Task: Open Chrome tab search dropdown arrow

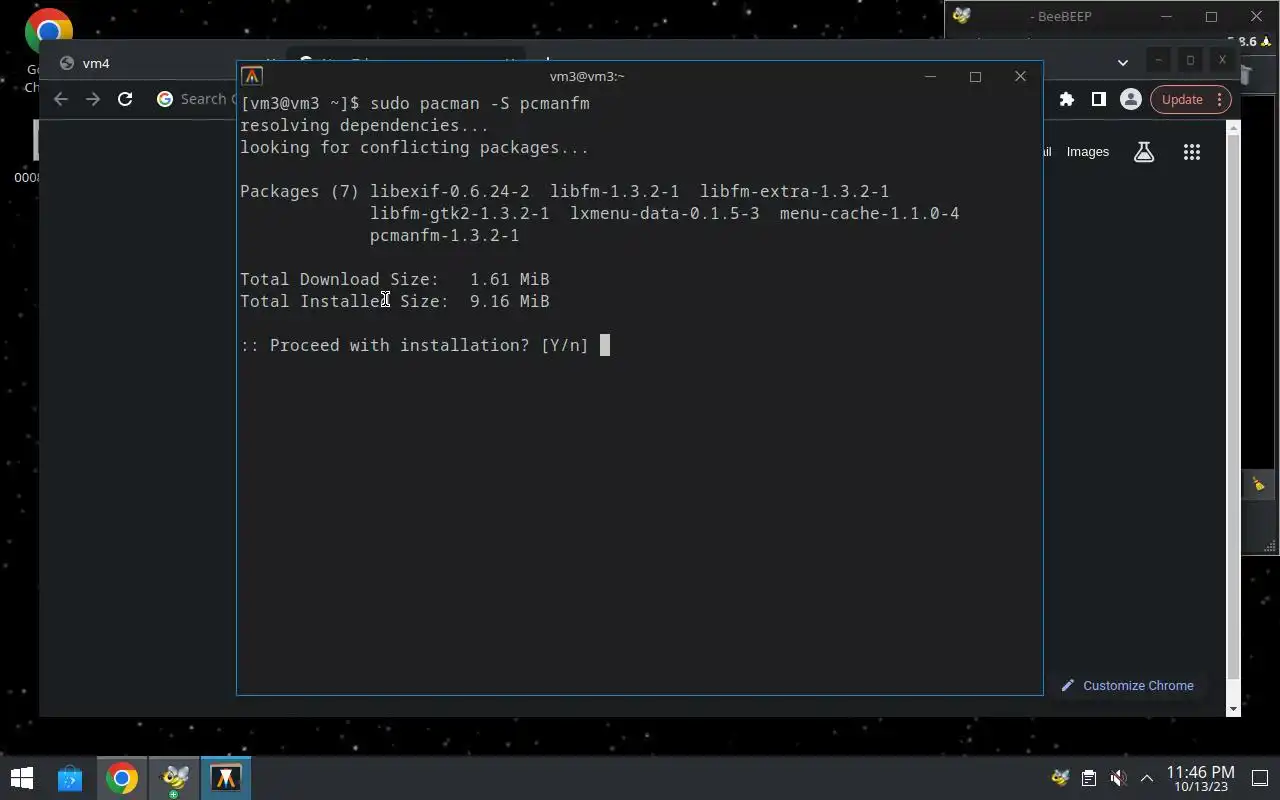Action: [1122, 62]
